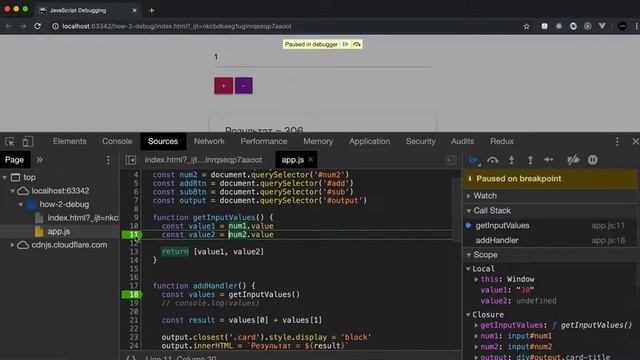The width and height of the screenshot is (640, 360).
Task: Open the Memory tab
Action: pos(318,141)
